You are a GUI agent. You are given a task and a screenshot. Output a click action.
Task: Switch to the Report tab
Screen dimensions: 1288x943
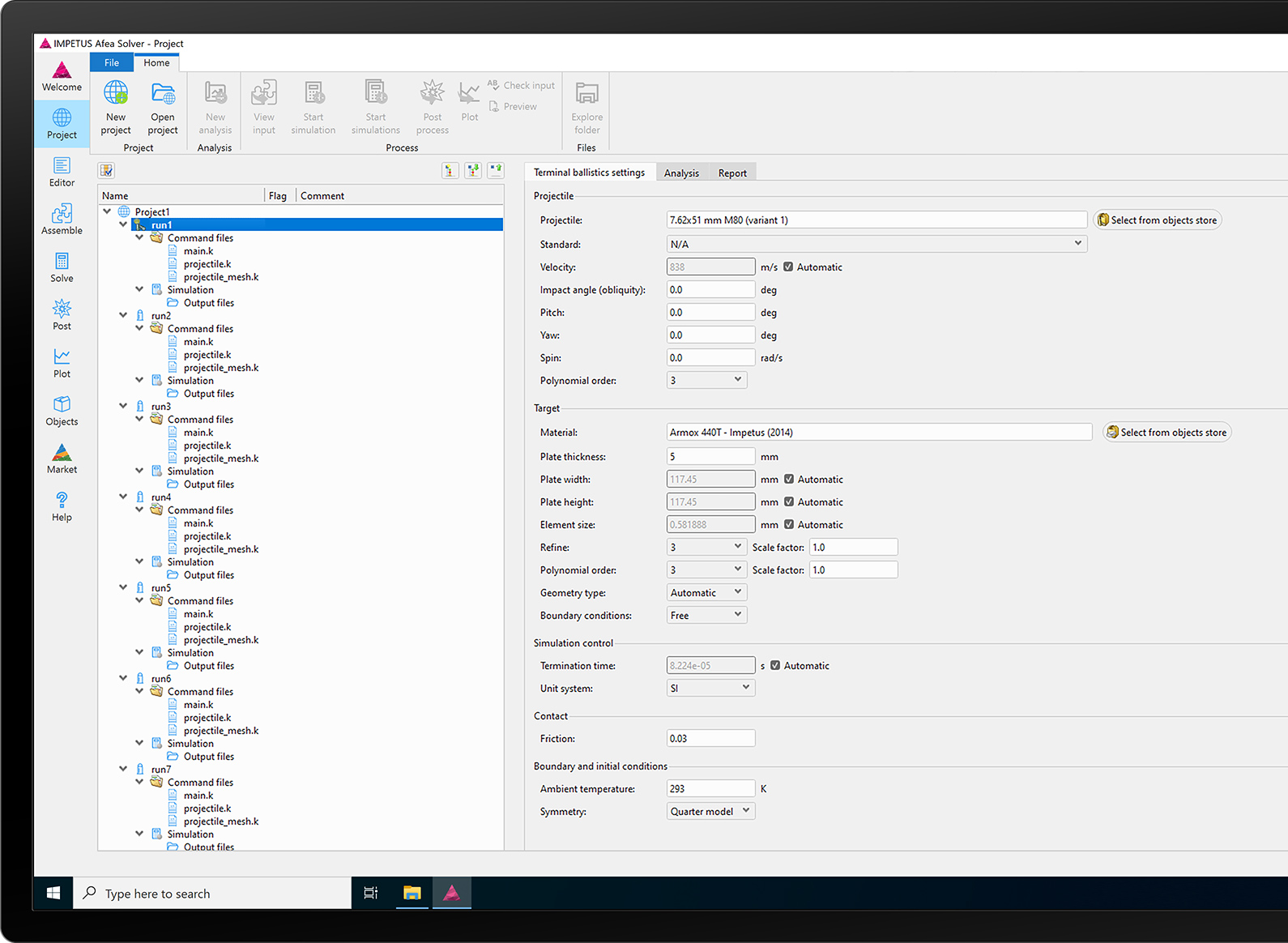[732, 173]
